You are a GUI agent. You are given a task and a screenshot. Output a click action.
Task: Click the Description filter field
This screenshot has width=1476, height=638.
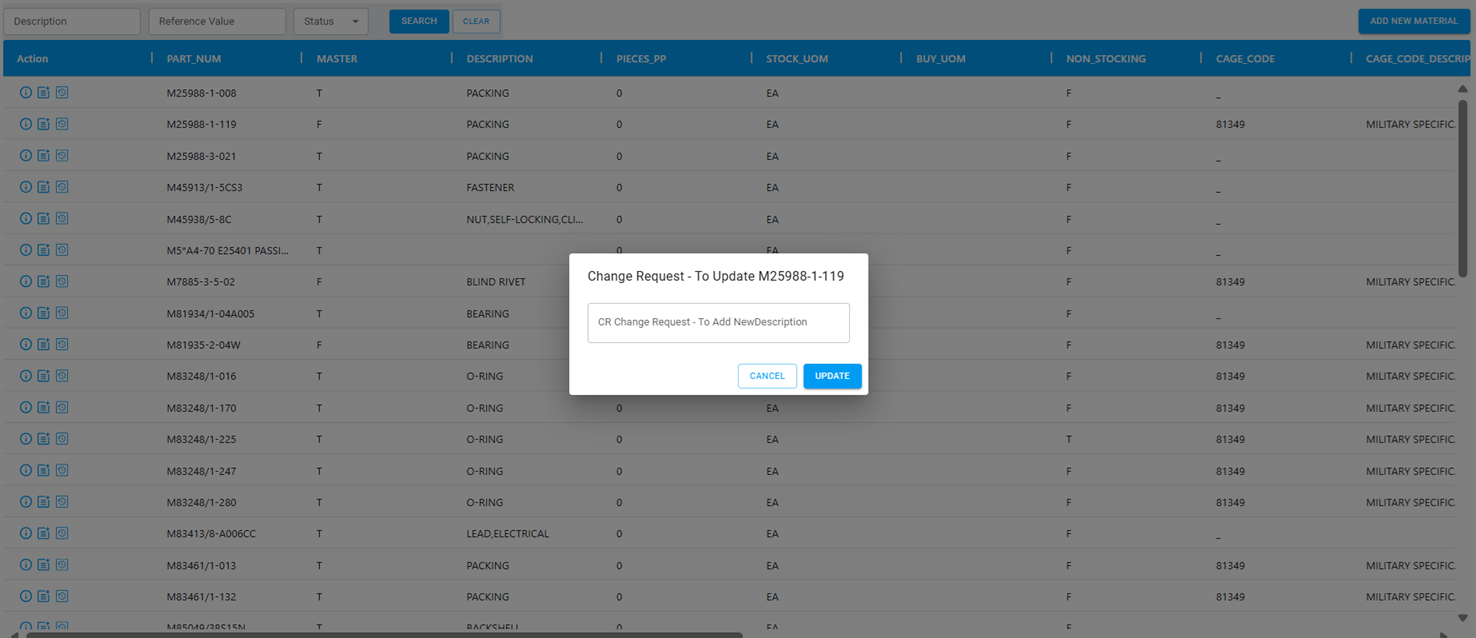[72, 21]
